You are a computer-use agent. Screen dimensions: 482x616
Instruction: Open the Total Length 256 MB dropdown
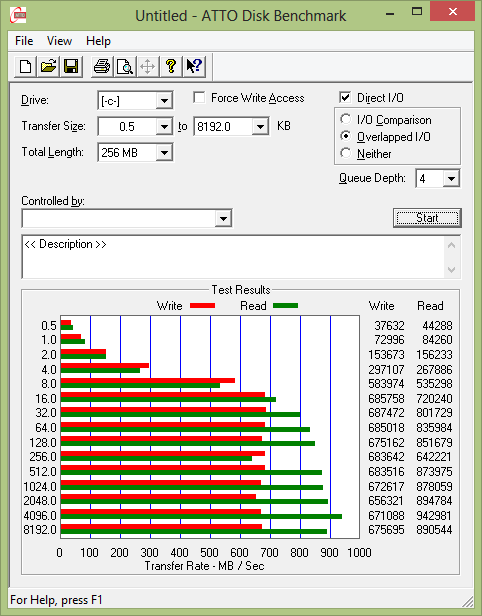(164, 152)
